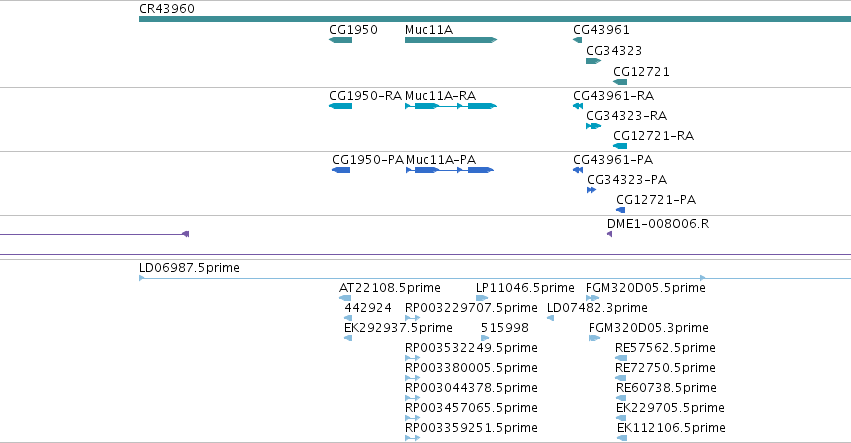Select the RE57562.5prime EST glyph
This screenshot has width=851, height=443.
tap(621, 358)
